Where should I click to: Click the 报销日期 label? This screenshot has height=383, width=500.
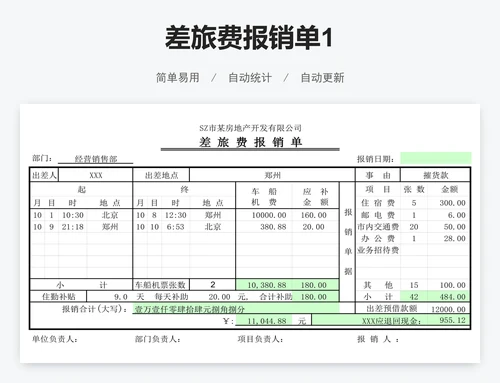point(375,159)
